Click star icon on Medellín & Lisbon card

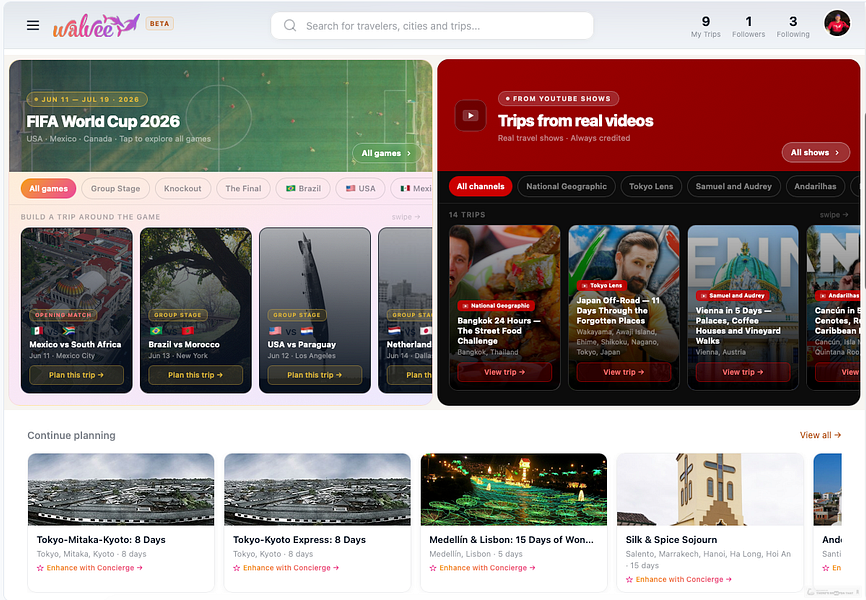point(433,568)
